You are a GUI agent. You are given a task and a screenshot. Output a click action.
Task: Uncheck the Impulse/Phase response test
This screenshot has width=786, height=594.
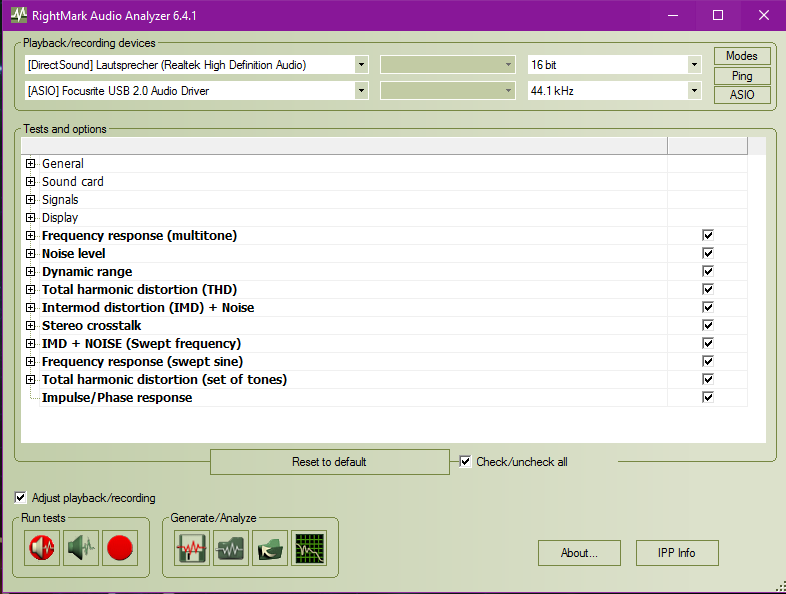[x=708, y=398]
